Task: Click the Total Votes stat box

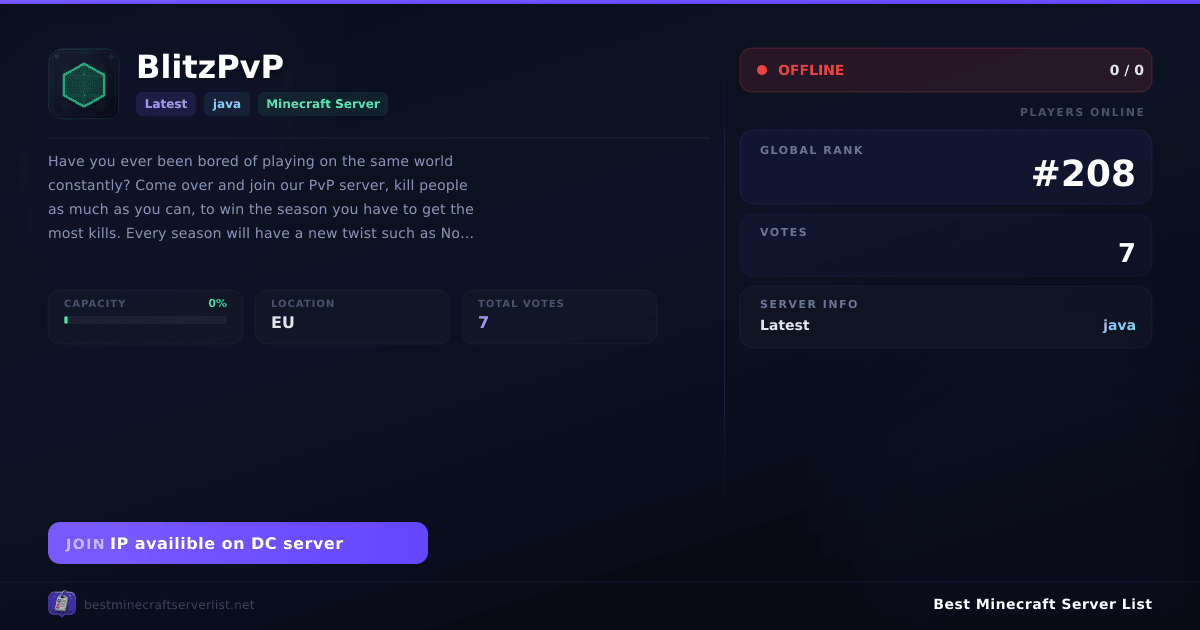Action: point(559,317)
